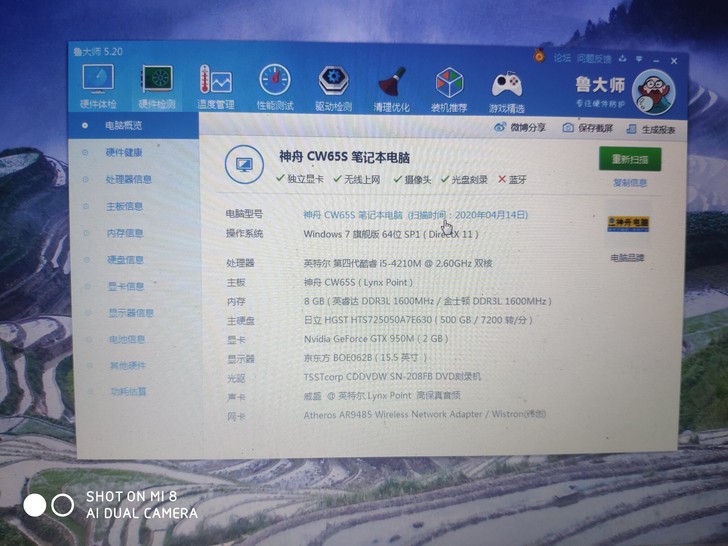Click 生成报表 generate report

[650, 130]
